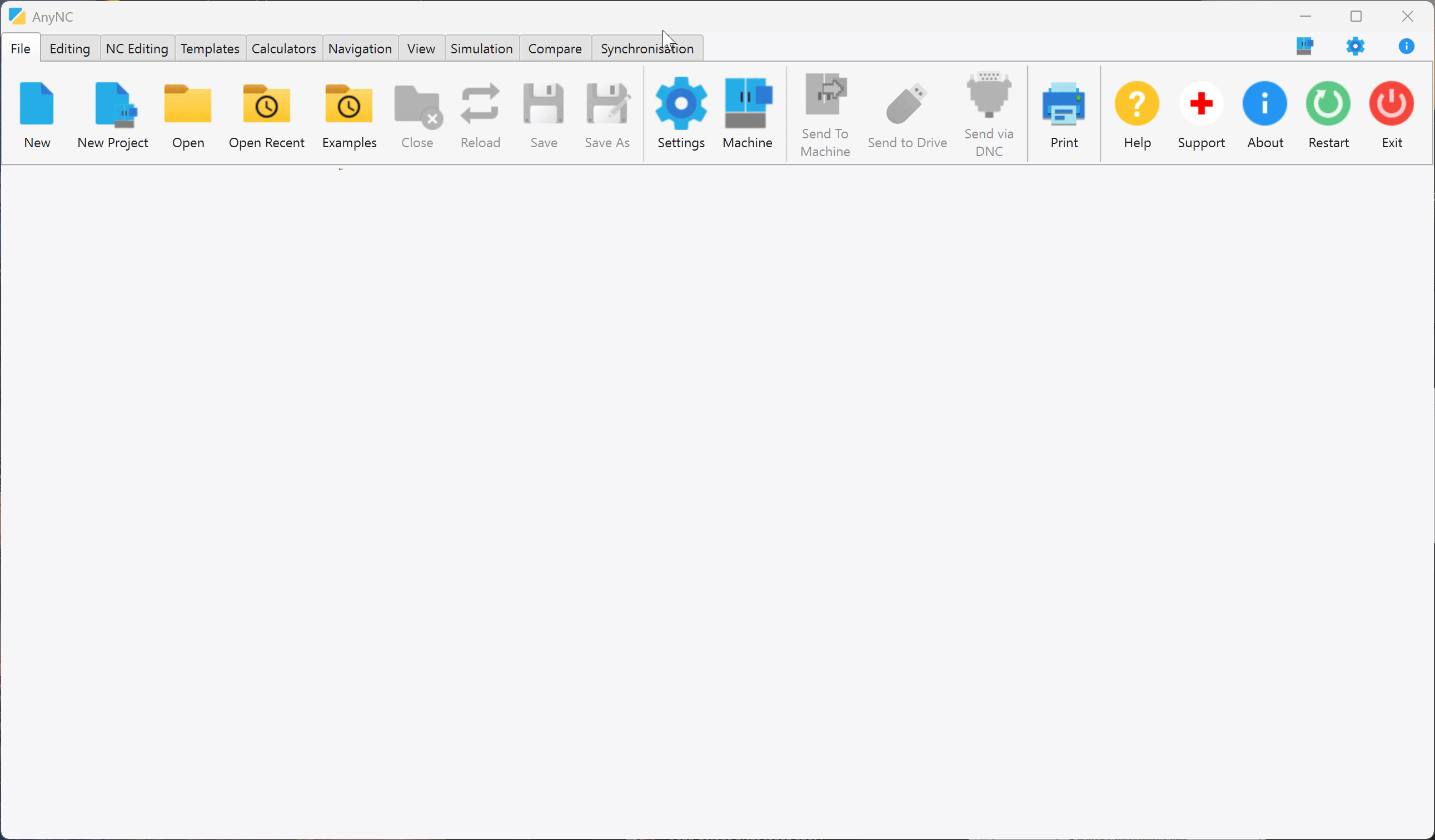Create a new file with the New icon
This screenshot has width=1435, height=840.
pyautogui.click(x=37, y=103)
